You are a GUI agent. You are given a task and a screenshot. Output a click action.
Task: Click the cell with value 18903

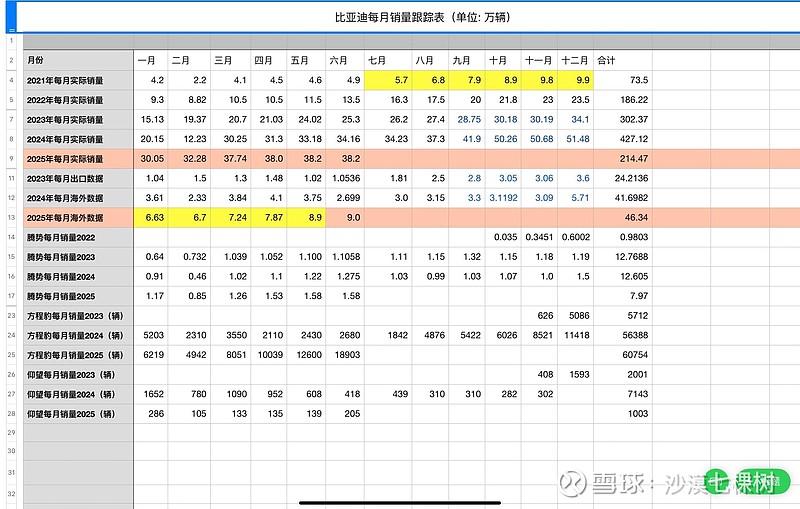coord(345,355)
